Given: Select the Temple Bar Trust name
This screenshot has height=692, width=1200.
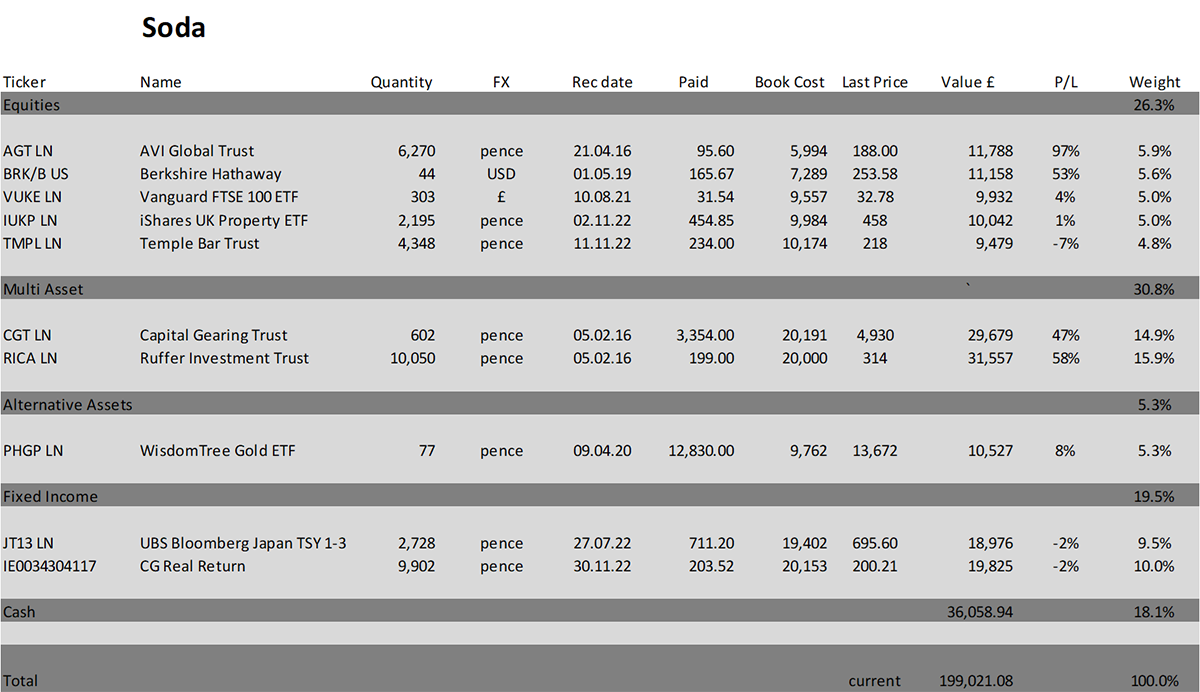Looking at the screenshot, I should pyautogui.click(x=199, y=243).
